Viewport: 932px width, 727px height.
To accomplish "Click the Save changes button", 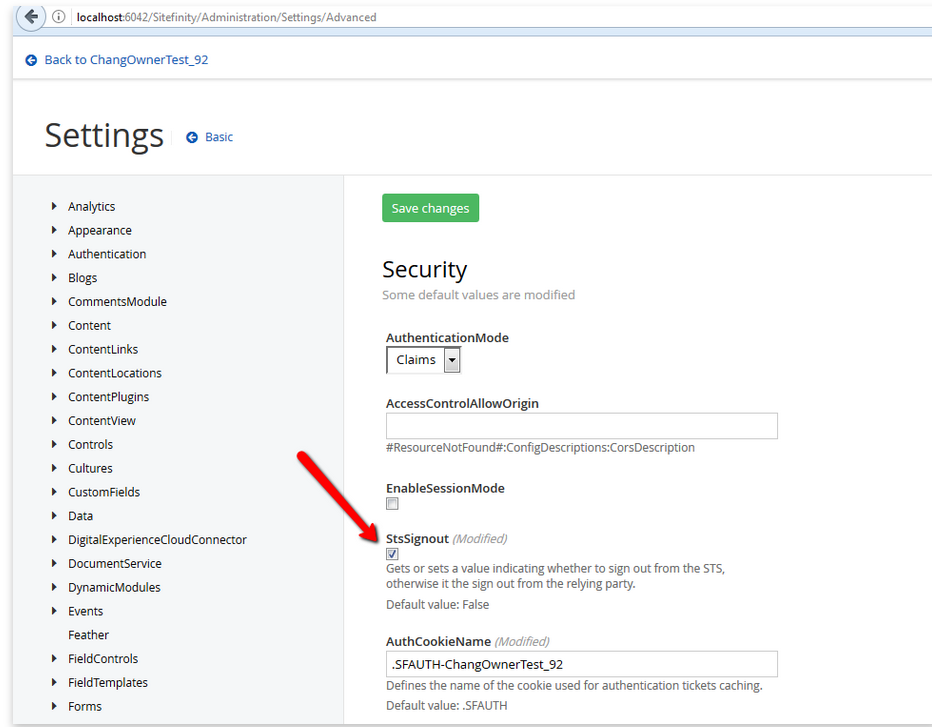I will pos(430,208).
